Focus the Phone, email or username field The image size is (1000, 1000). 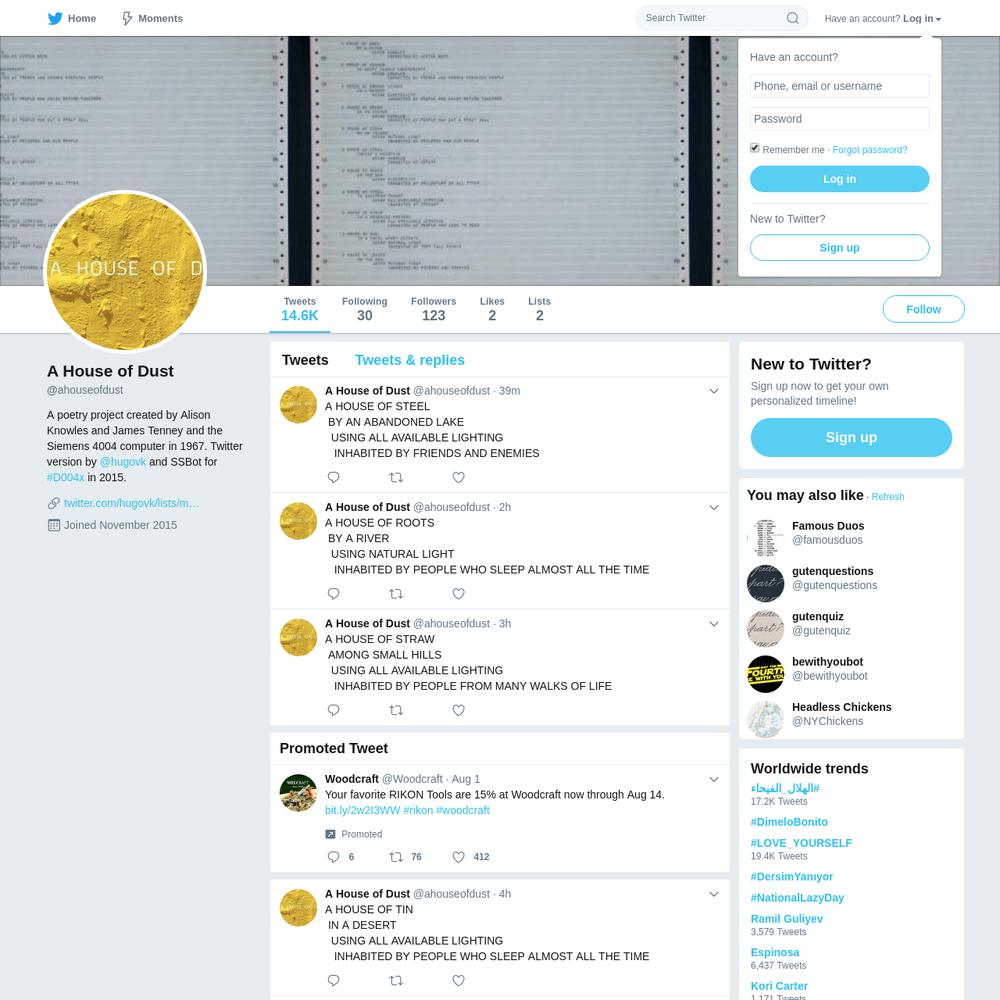point(839,86)
